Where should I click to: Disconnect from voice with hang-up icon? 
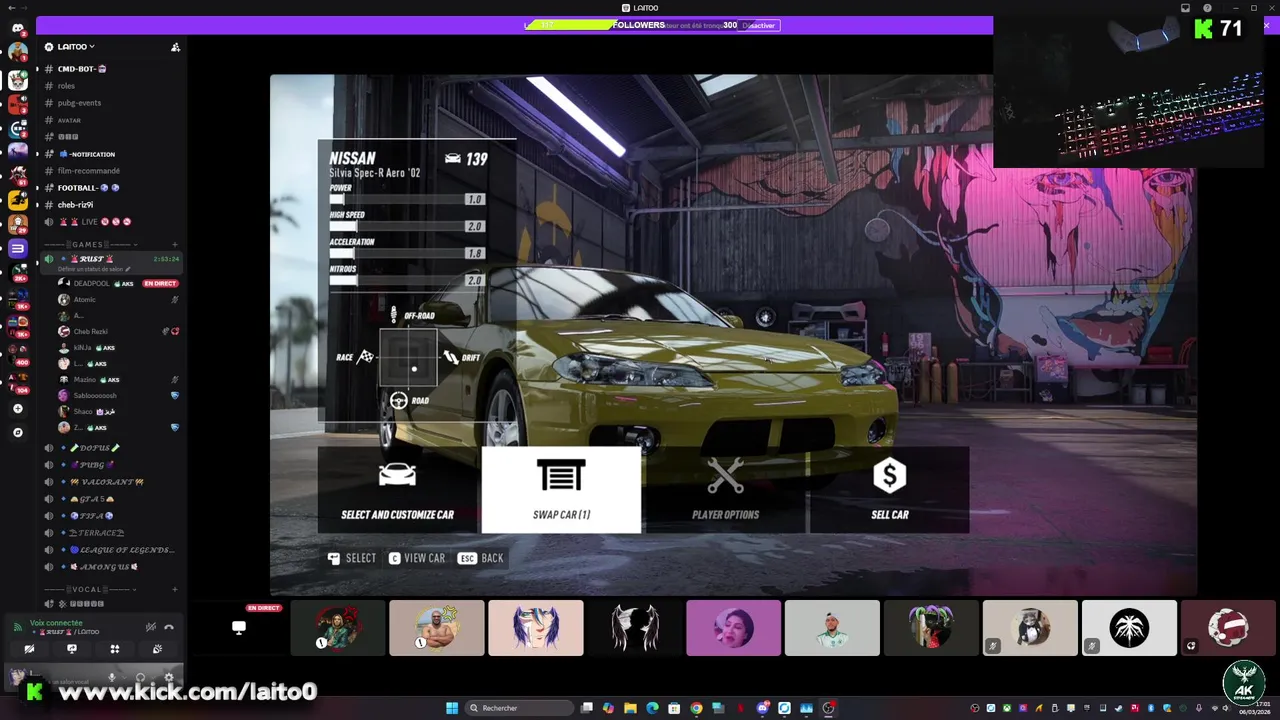click(169, 627)
